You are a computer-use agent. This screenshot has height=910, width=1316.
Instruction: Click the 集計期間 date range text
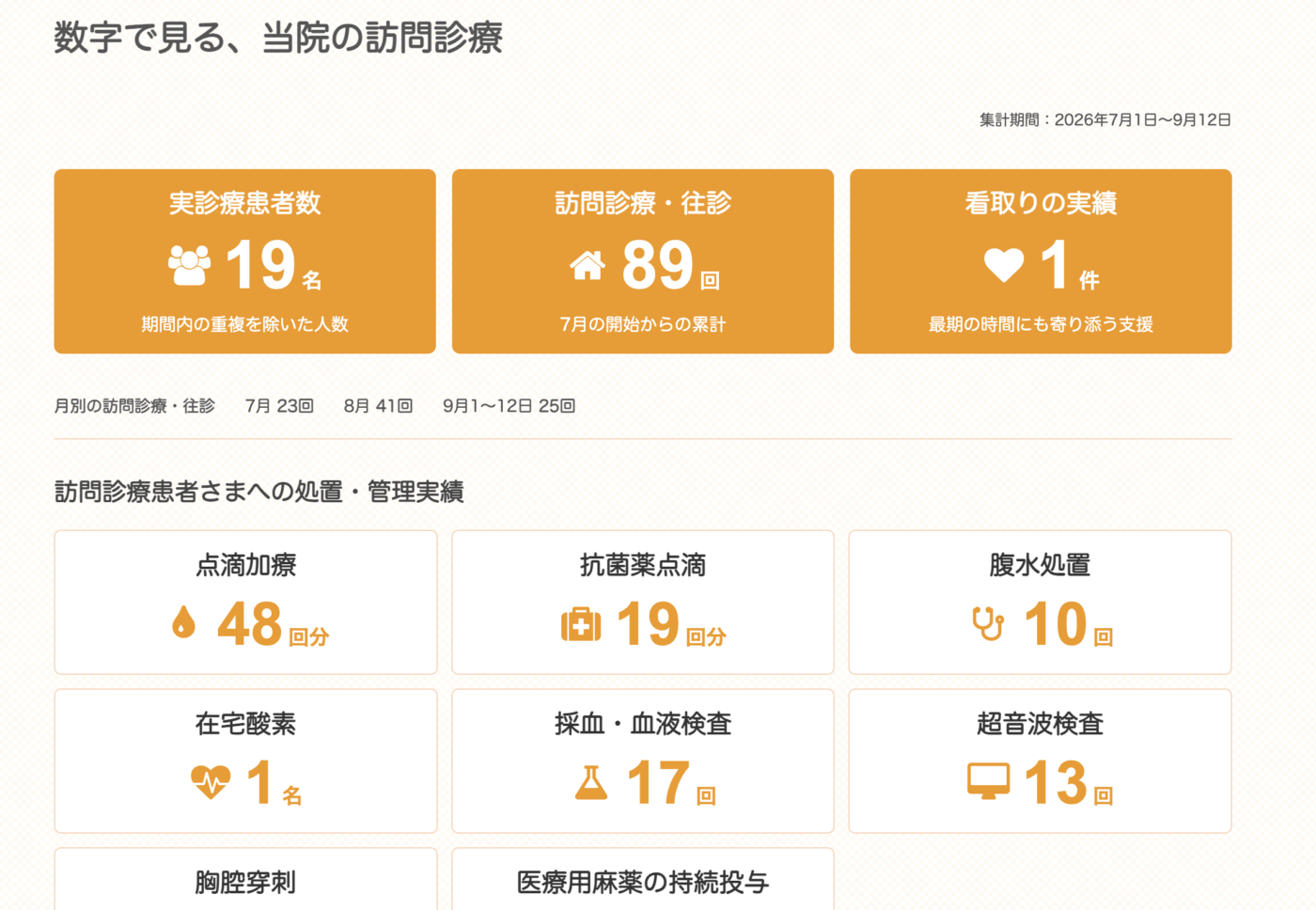pyautogui.click(x=1105, y=119)
